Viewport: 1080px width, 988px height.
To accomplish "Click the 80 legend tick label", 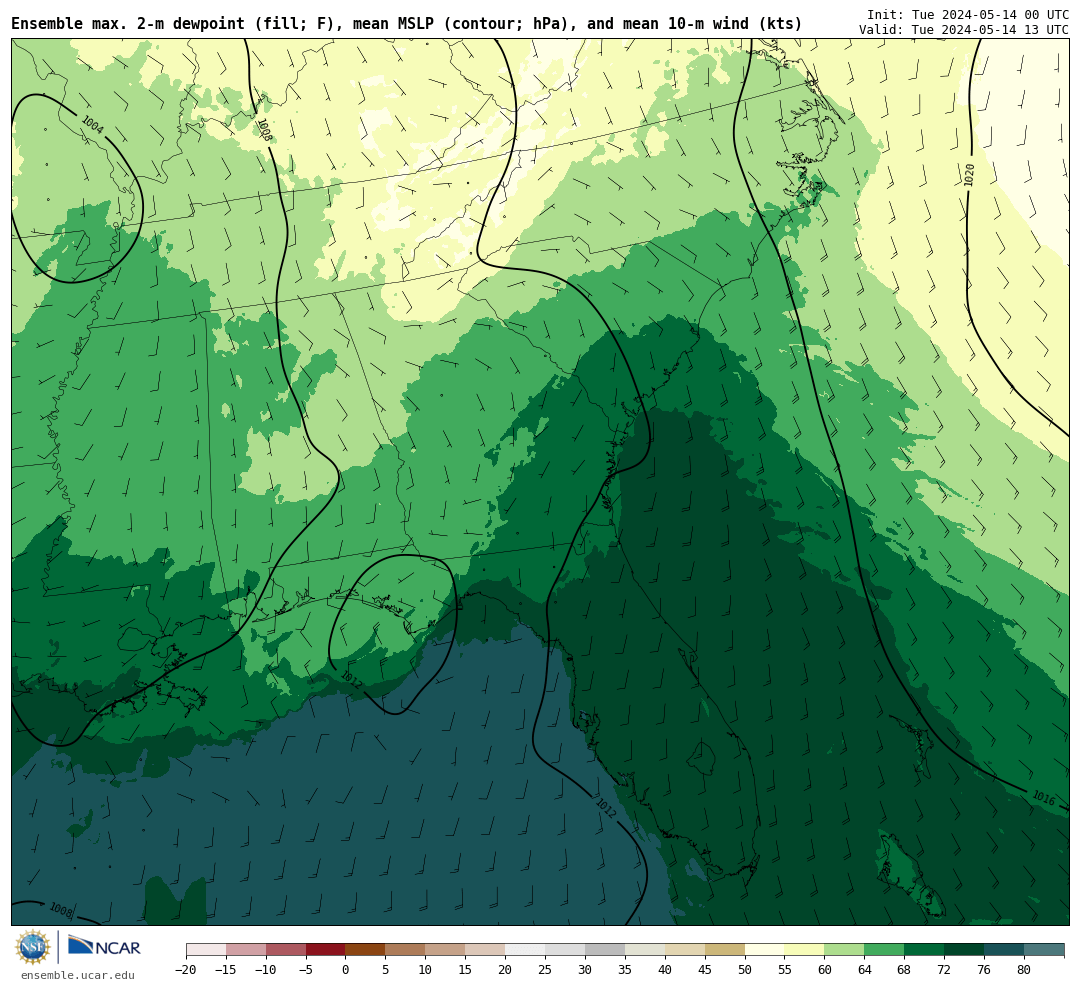I will [1025, 970].
